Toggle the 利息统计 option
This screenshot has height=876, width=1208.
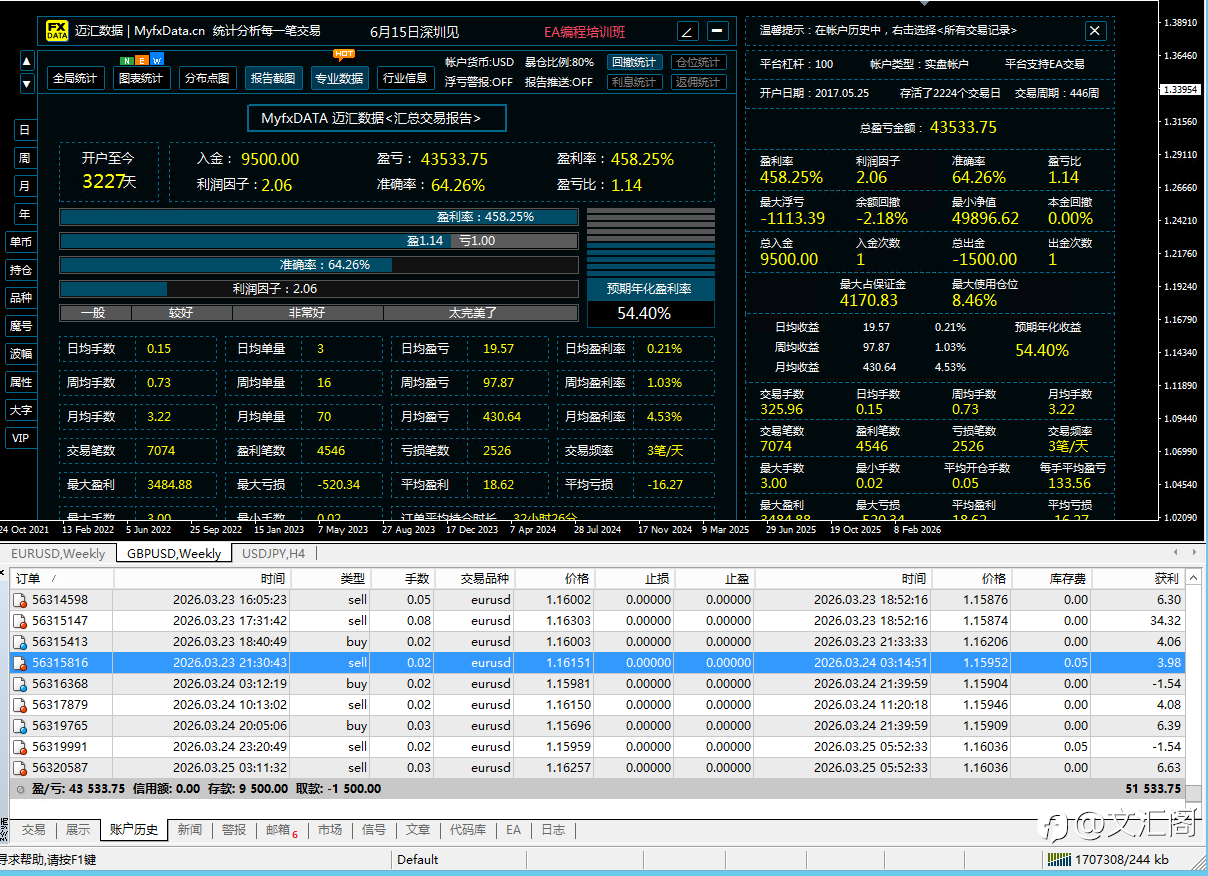(x=633, y=82)
